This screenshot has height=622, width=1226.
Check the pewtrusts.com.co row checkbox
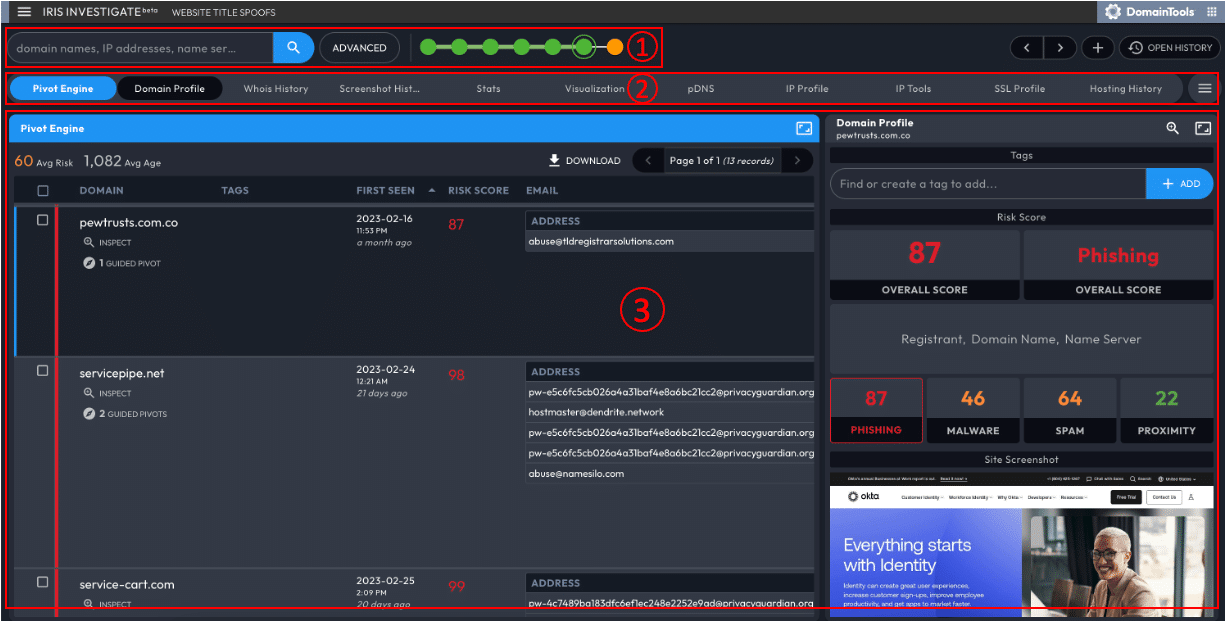pos(42,220)
